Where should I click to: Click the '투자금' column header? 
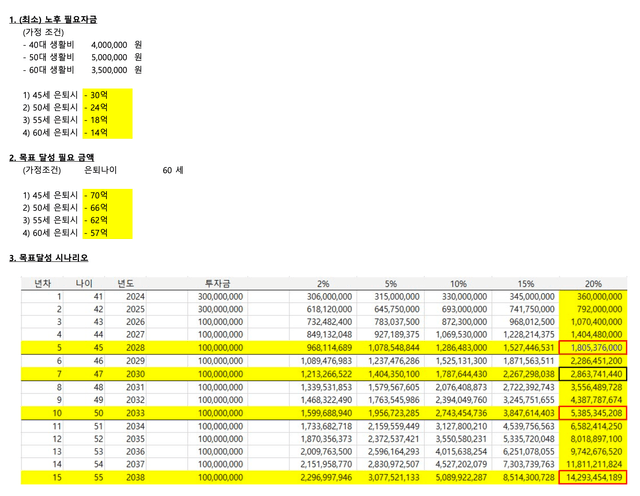point(218,283)
